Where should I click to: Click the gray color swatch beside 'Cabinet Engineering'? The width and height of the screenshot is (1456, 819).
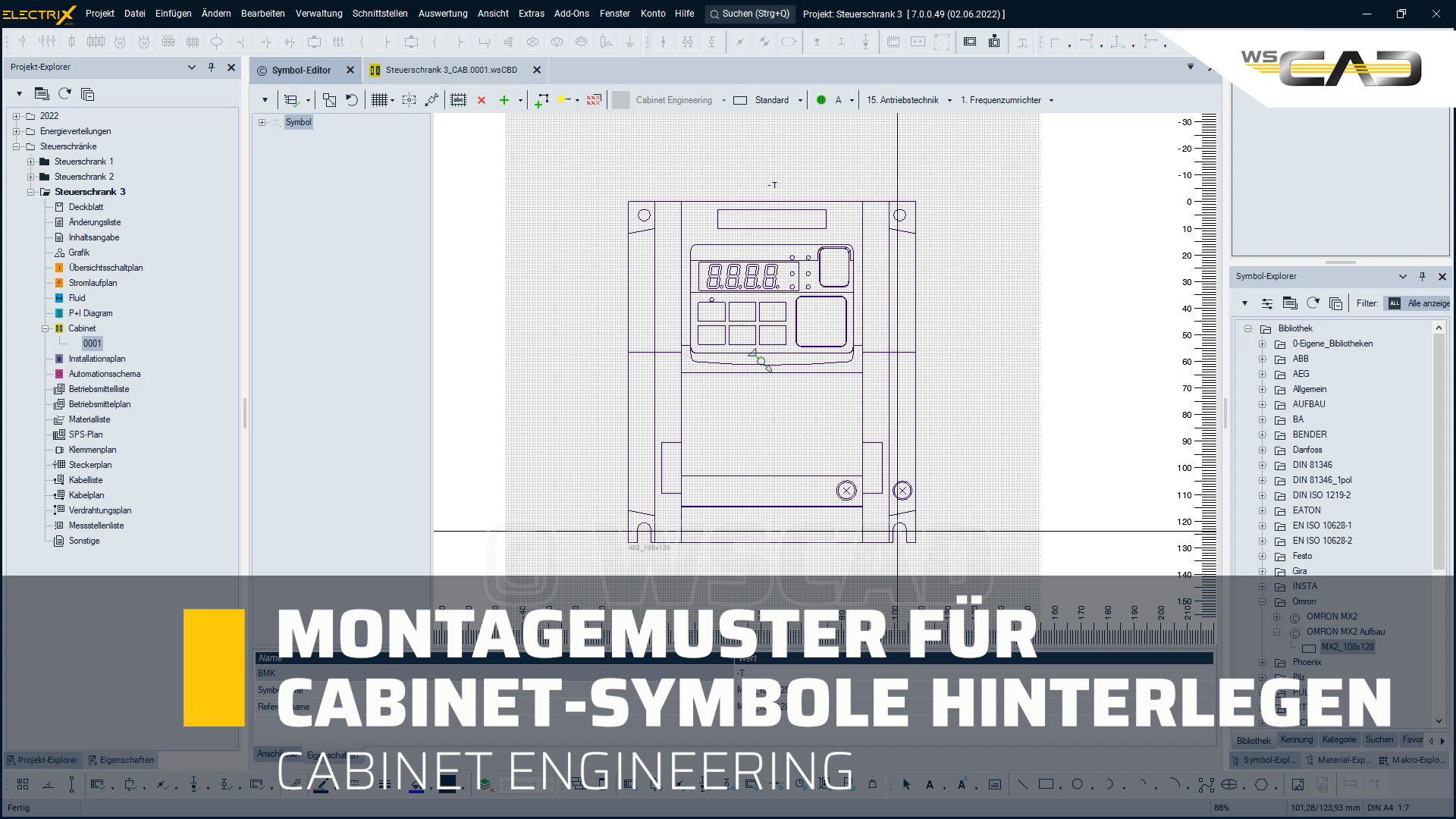(x=620, y=99)
